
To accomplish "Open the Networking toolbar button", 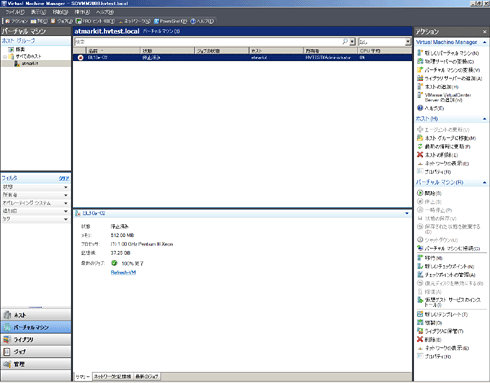I will tap(134, 21).
